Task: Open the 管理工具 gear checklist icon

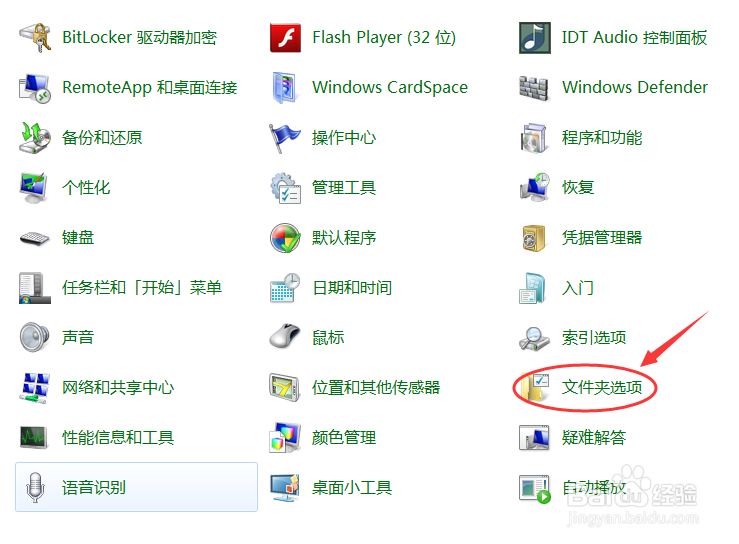Action: (x=285, y=188)
